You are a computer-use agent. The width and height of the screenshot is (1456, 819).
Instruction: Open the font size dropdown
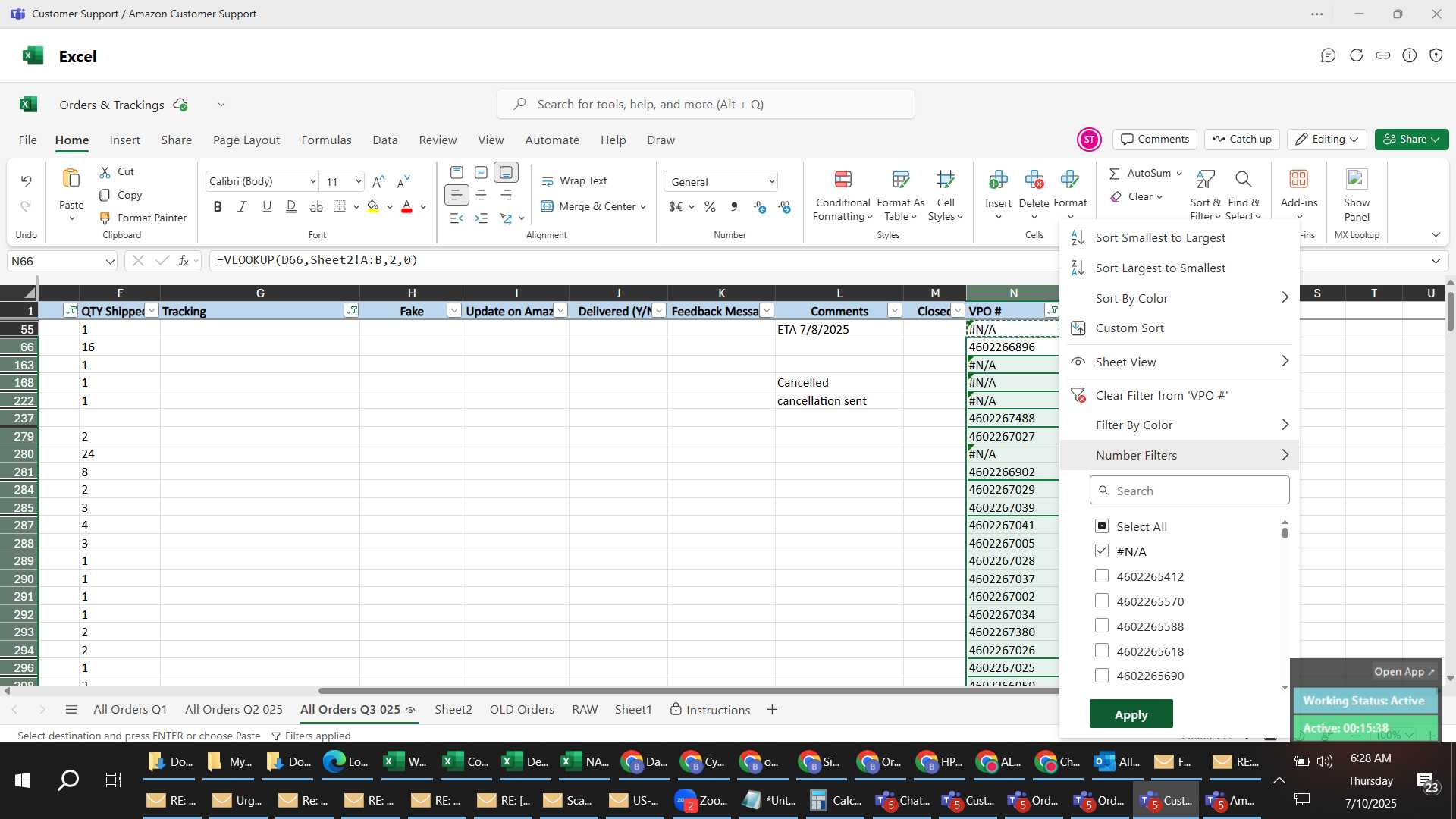tap(358, 181)
